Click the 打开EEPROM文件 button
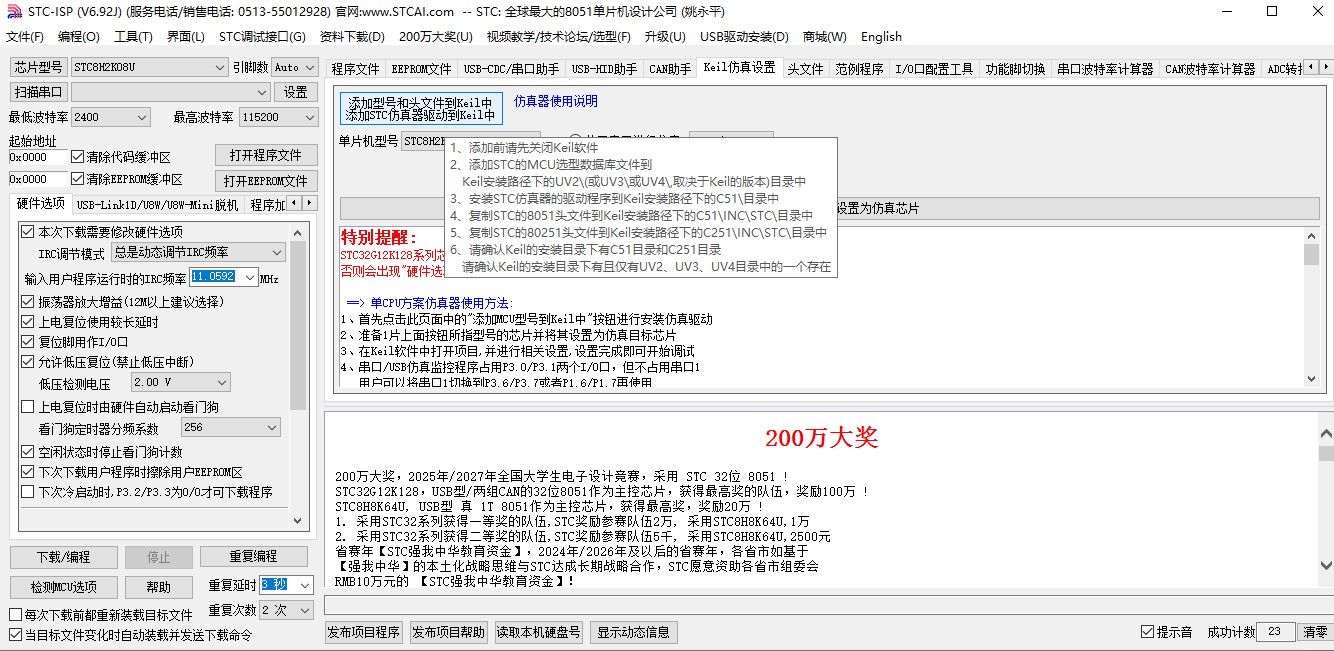The image size is (1334, 651). [266, 181]
